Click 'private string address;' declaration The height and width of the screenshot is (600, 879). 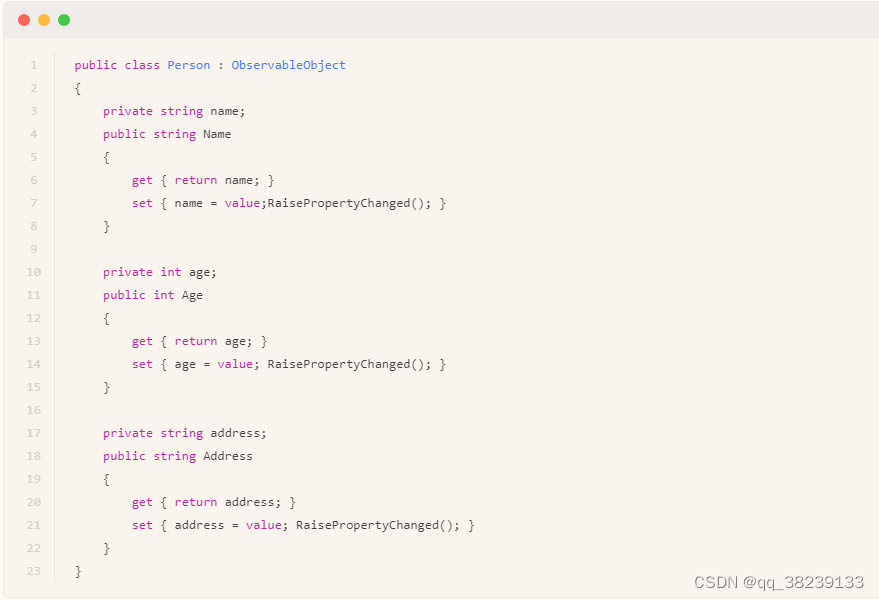tap(185, 433)
